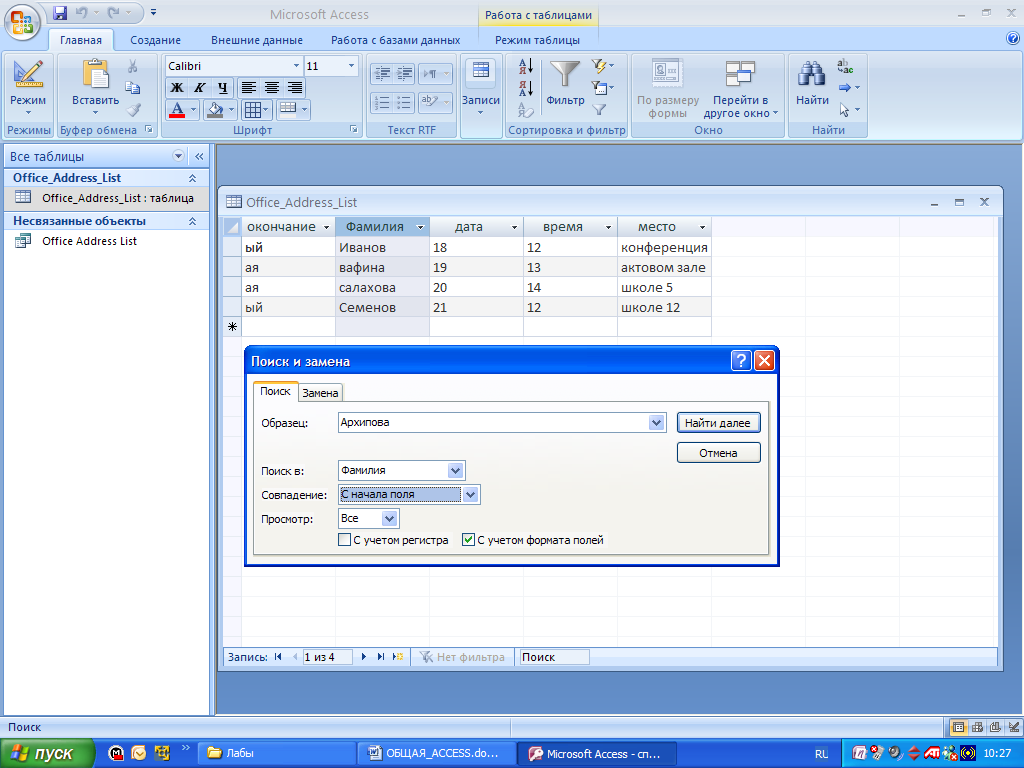Apply the fill color paint bucket

coord(215,109)
